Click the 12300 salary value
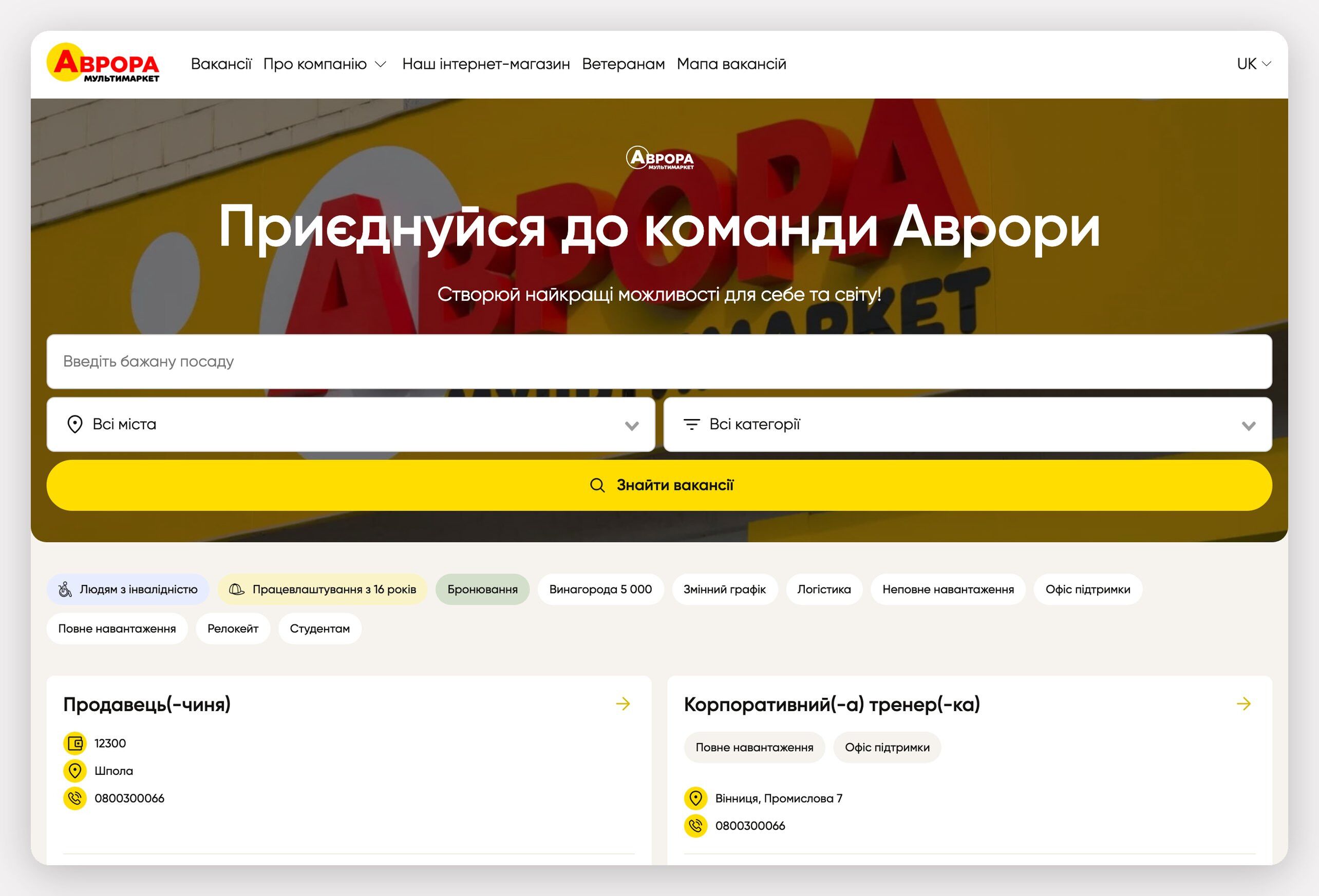This screenshot has width=1319, height=896. [x=110, y=744]
